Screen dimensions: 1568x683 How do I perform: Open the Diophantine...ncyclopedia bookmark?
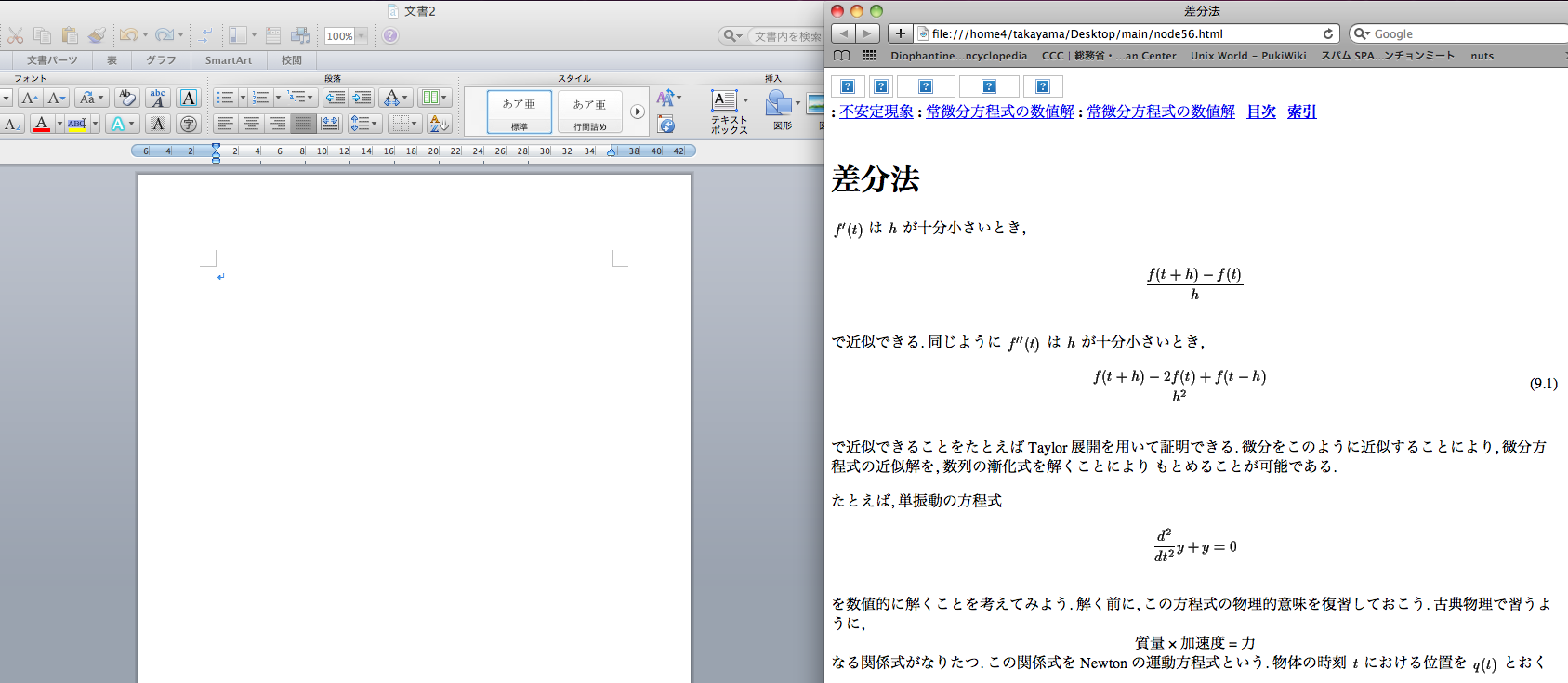click(958, 56)
